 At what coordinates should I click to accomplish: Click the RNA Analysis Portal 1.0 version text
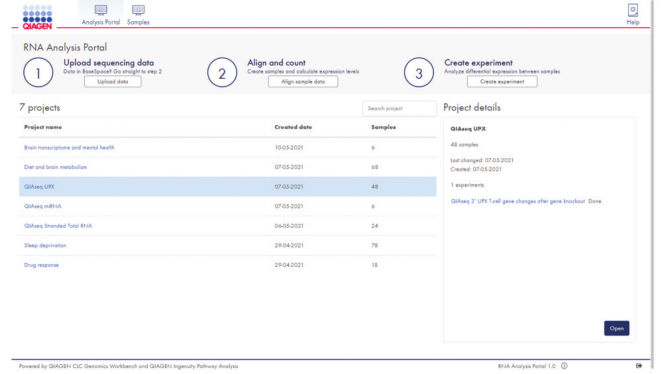(527, 366)
